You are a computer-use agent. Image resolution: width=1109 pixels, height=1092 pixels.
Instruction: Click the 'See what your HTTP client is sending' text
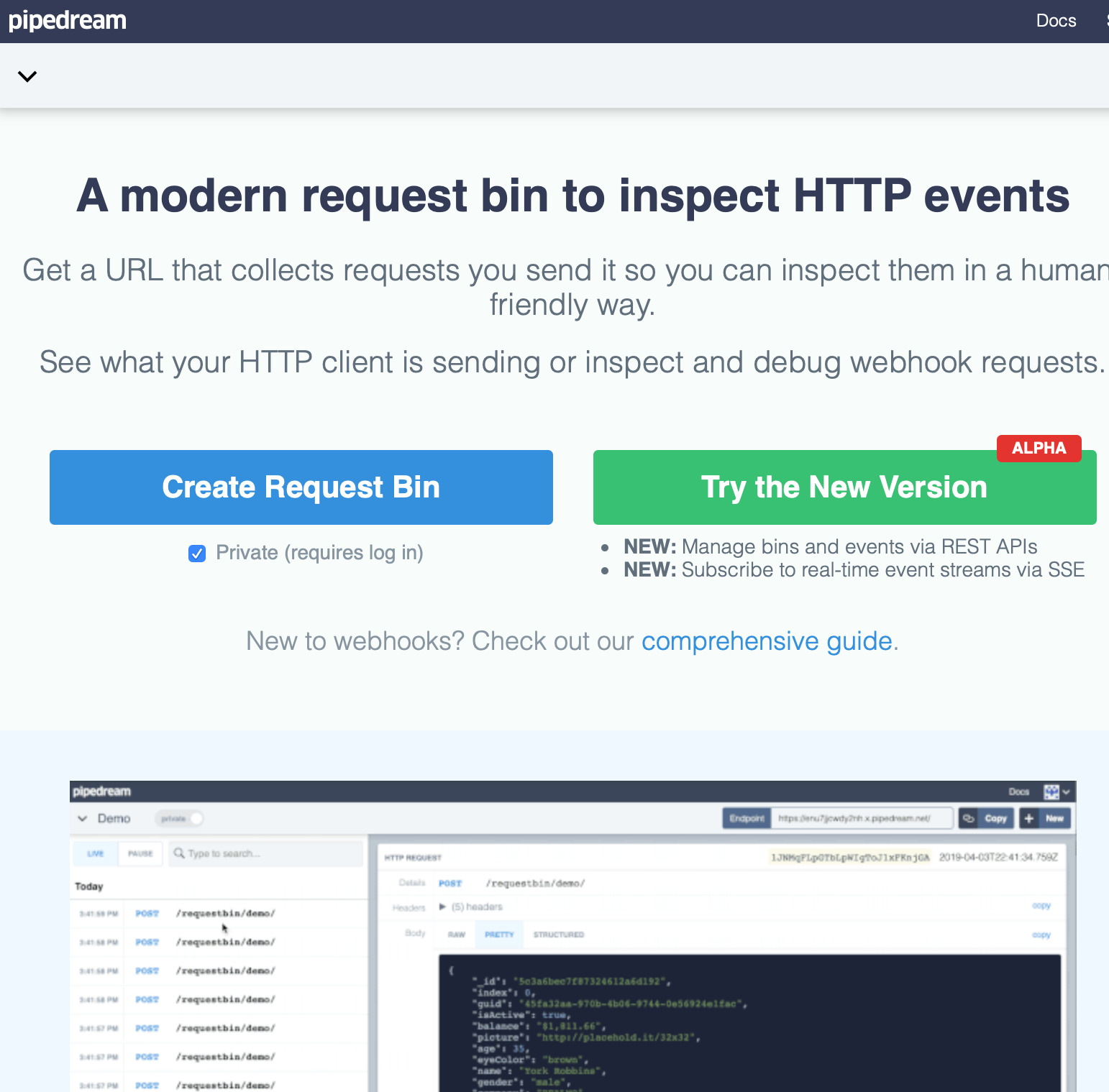point(572,362)
